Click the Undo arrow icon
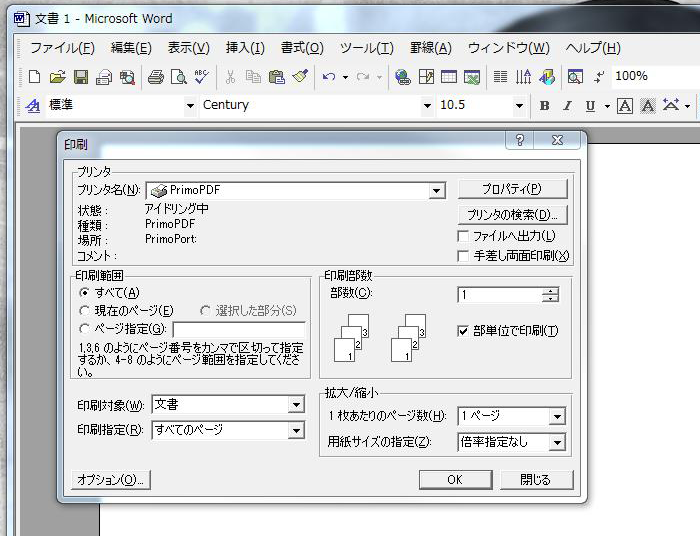 click(328, 77)
